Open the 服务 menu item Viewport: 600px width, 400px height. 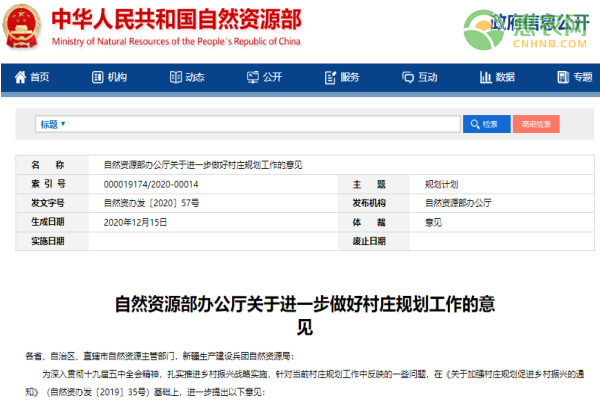(342, 77)
